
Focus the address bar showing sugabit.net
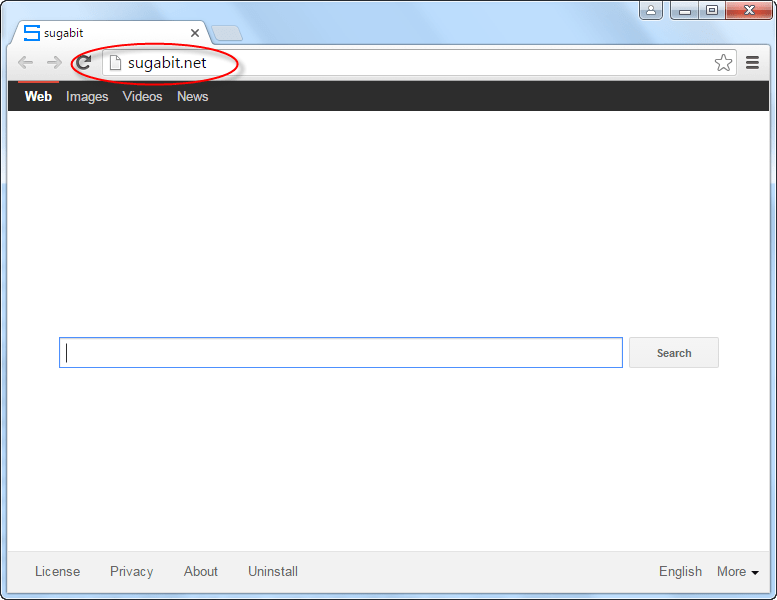coord(419,63)
